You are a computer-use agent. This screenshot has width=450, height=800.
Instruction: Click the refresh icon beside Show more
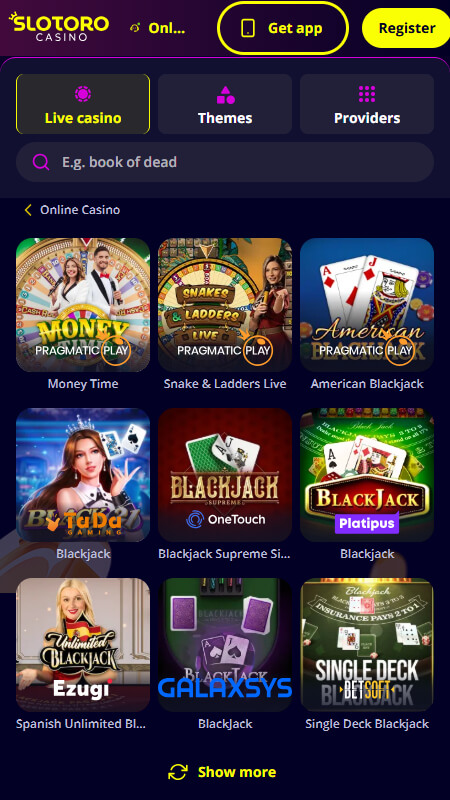178,772
